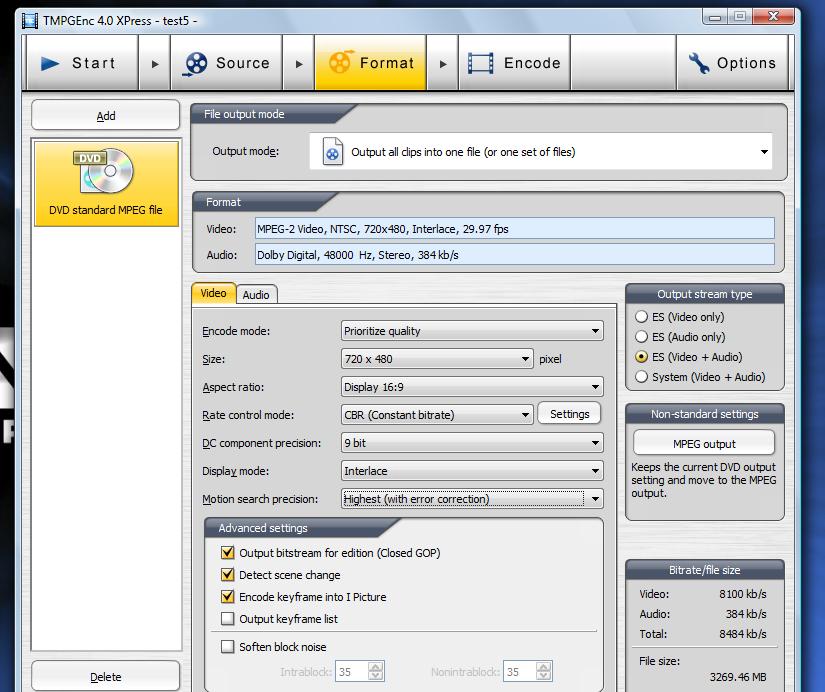Open the DC component precision dropdown
Viewport: 825px width, 692px height.
(x=471, y=443)
